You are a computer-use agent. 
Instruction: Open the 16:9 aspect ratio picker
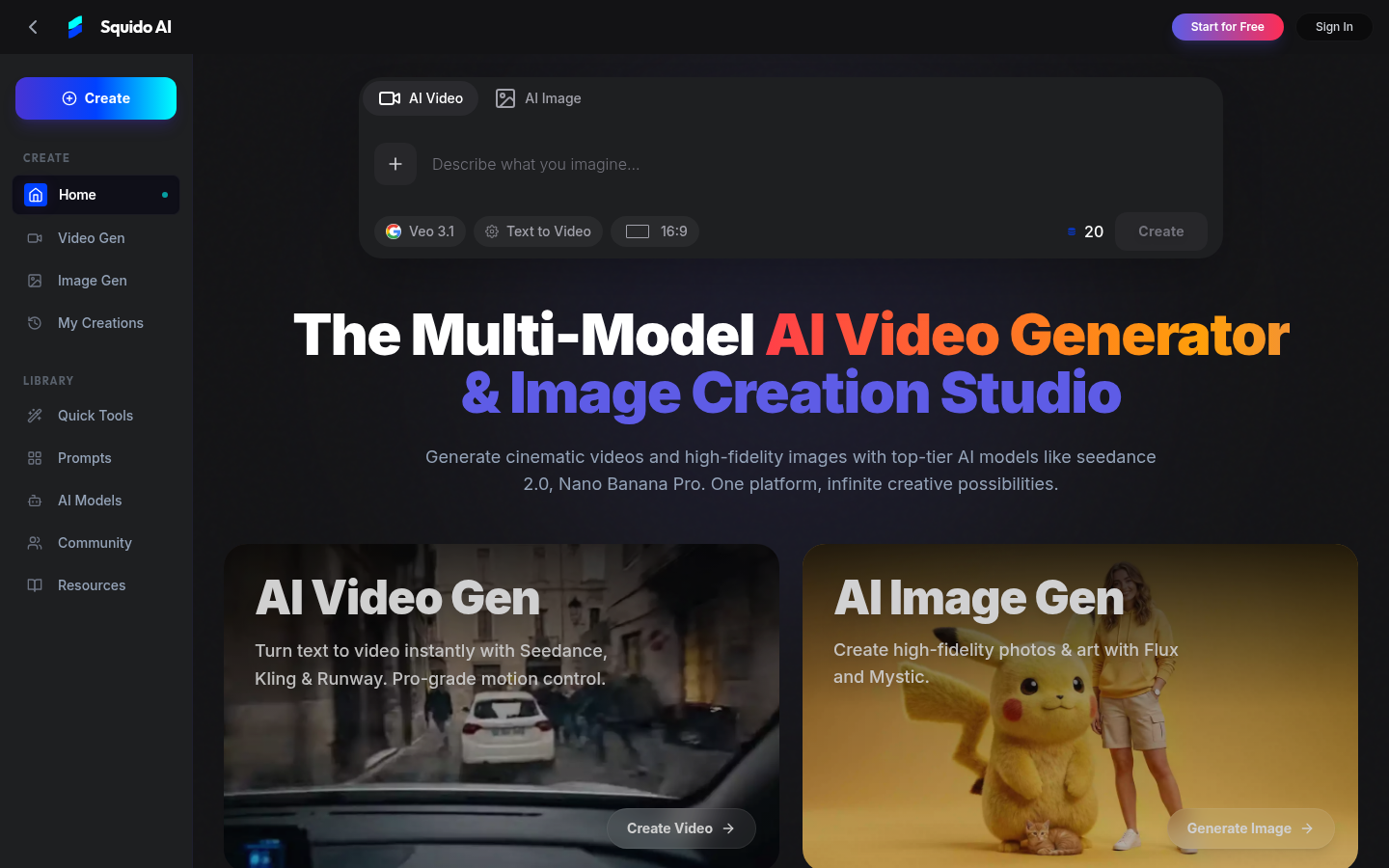(655, 231)
